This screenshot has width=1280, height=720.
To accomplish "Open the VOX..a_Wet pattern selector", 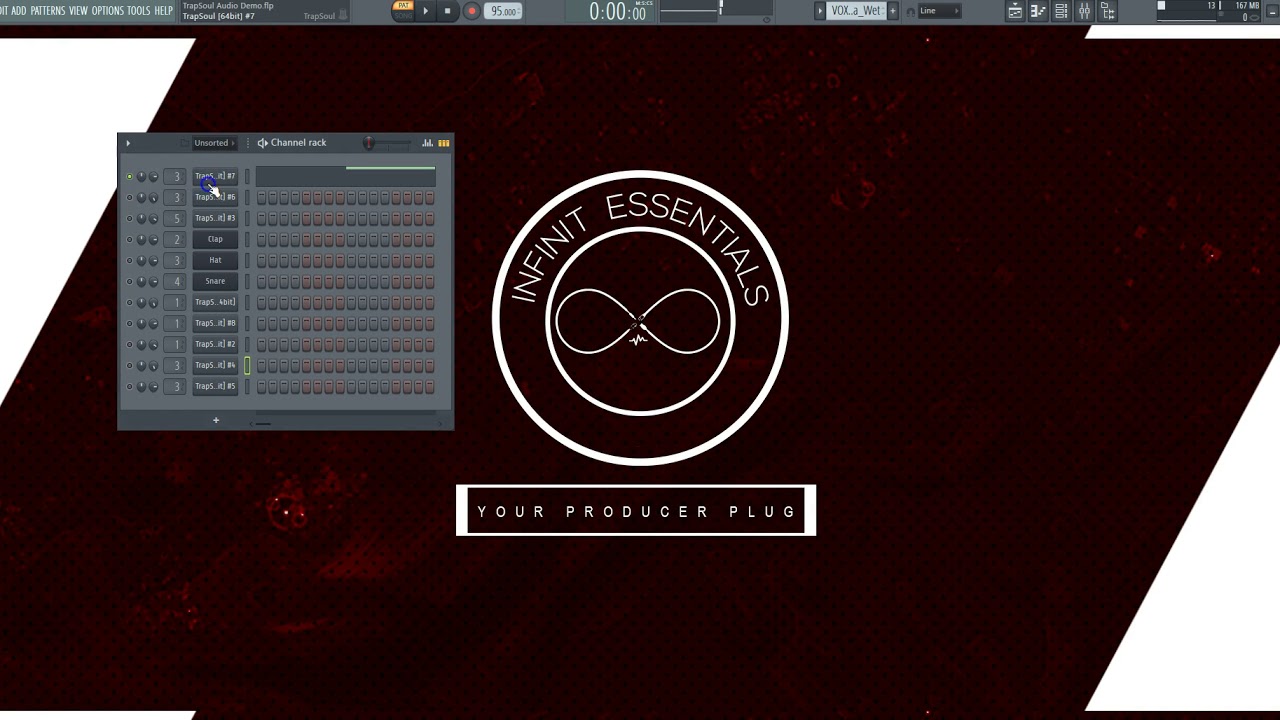I will (x=856, y=11).
